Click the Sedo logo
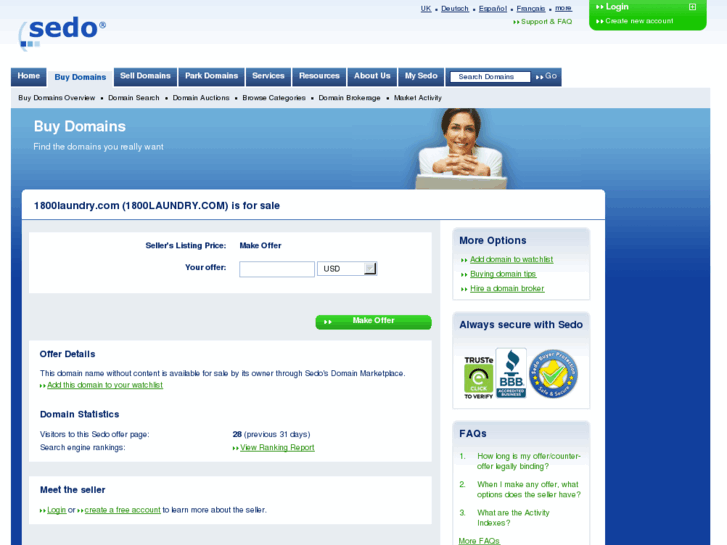 (x=62, y=32)
